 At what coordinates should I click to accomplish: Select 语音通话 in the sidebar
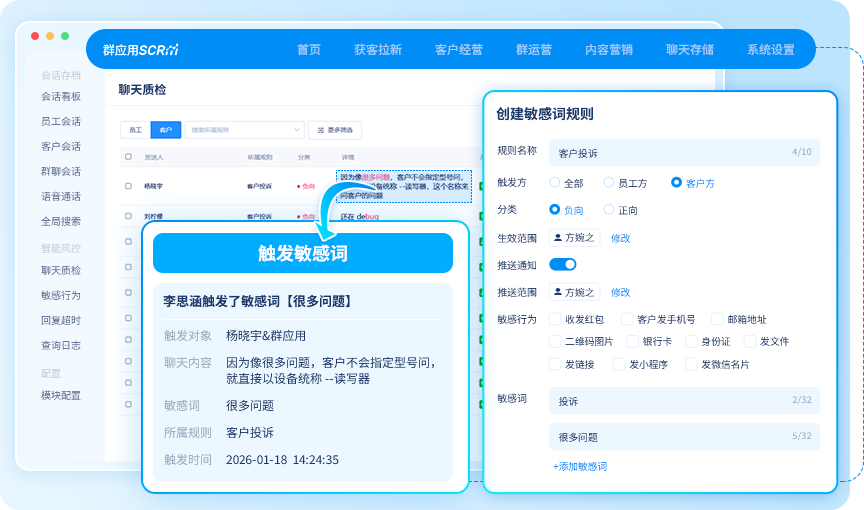click(61, 197)
